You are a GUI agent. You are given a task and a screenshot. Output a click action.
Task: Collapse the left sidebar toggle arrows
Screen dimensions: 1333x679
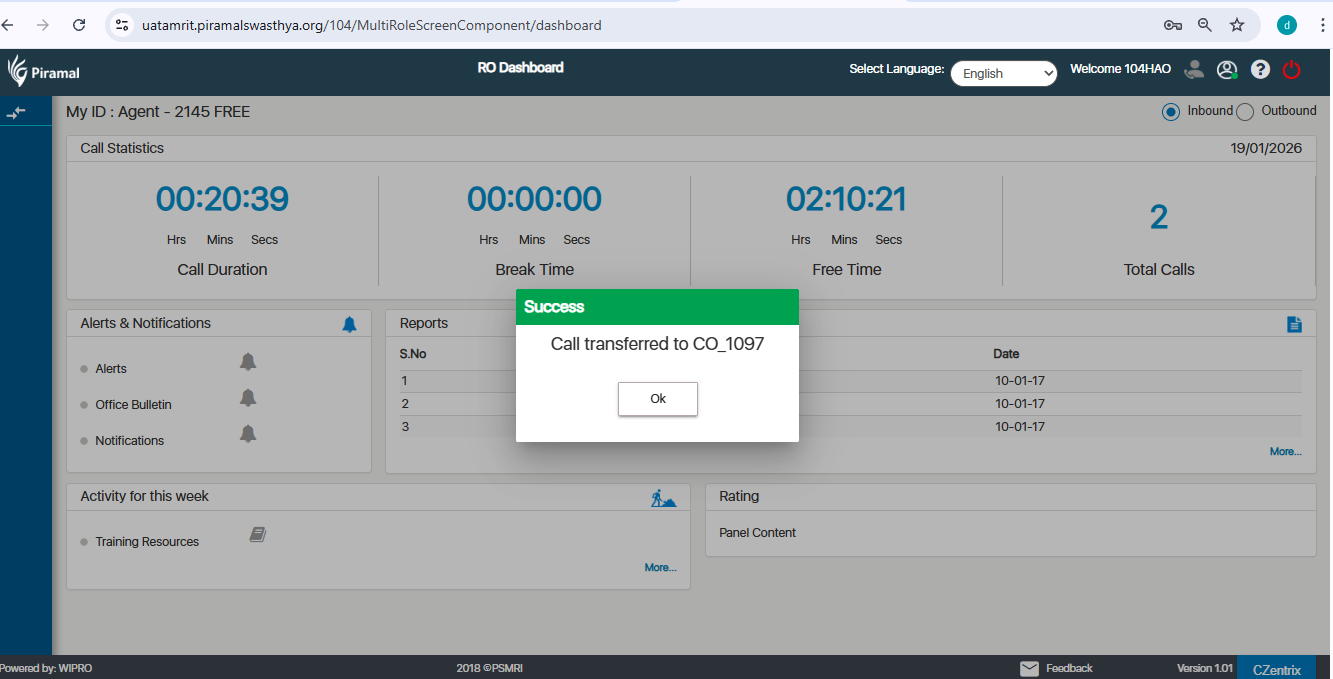coord(16,112)
